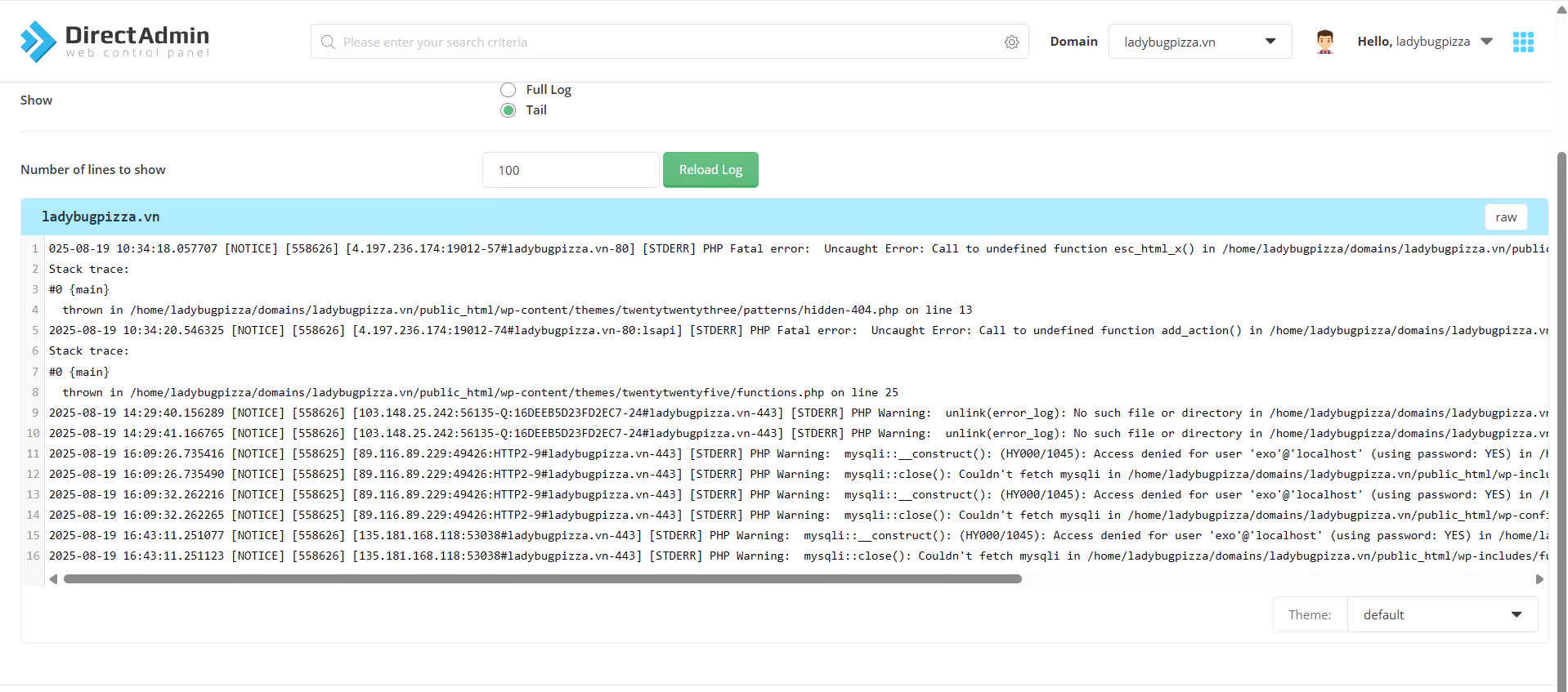Screen dimensions: 1568x692
Task: Click the DirectAdmin logo
Action: click(115, 42)
